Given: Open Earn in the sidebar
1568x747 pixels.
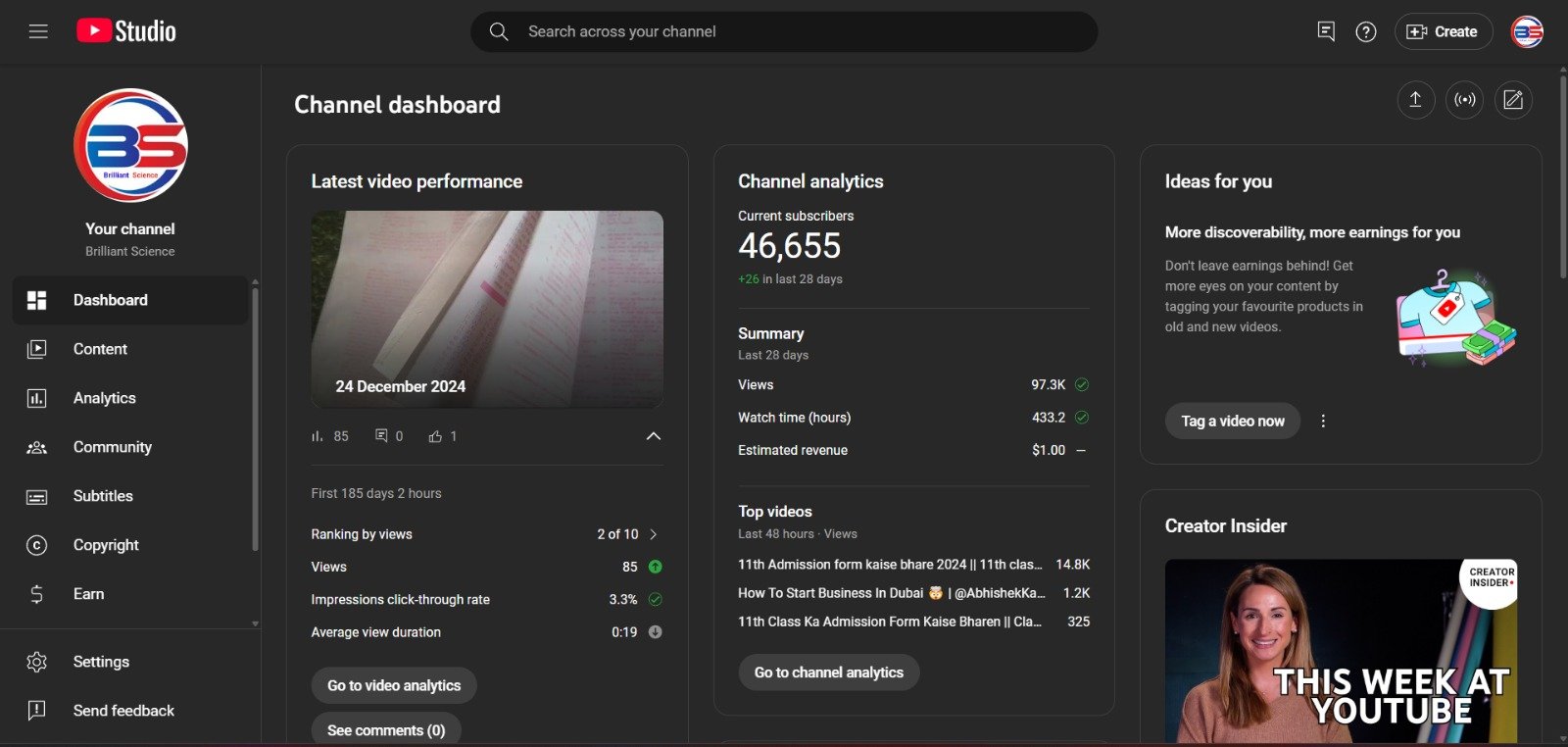Looking at the screenshot, I should [130, 594].
